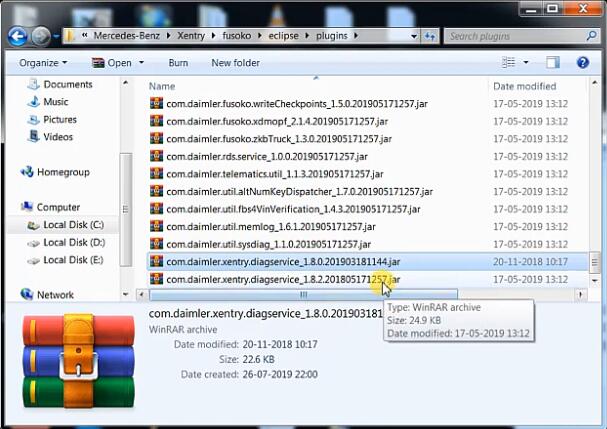The image size is (607, 429).
Task: Click the Refresh button beside address bar
Action: 430,36
